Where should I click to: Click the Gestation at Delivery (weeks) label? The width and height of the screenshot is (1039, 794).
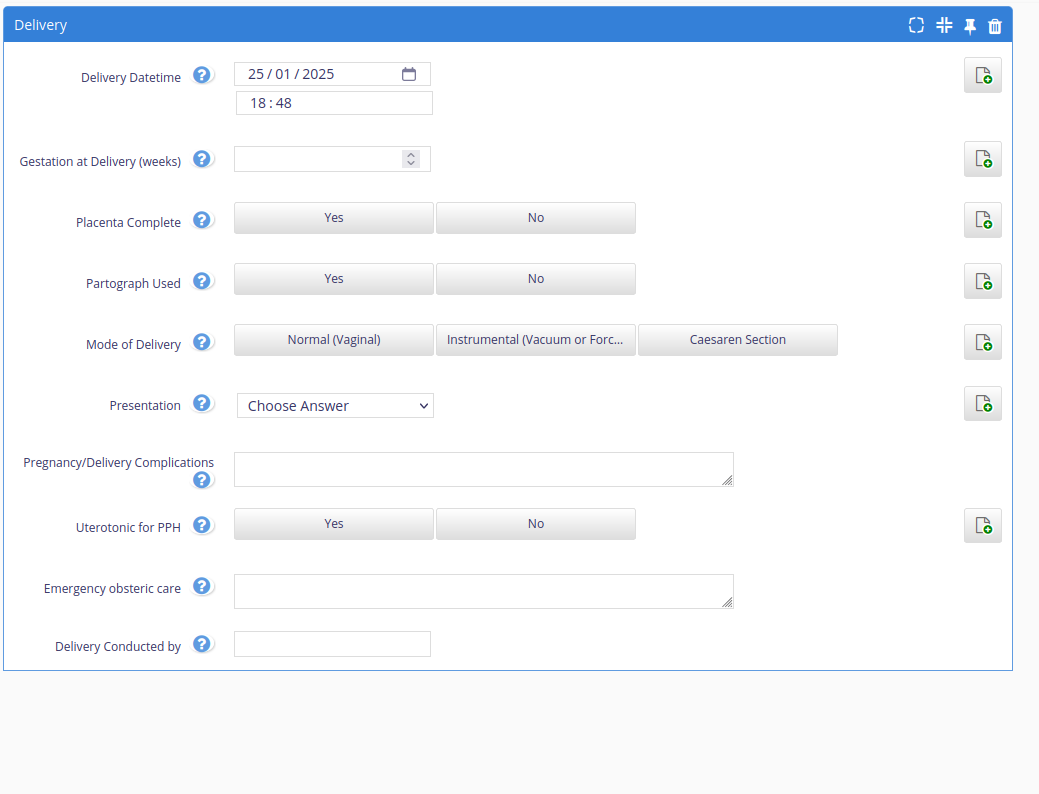point(100,162)
